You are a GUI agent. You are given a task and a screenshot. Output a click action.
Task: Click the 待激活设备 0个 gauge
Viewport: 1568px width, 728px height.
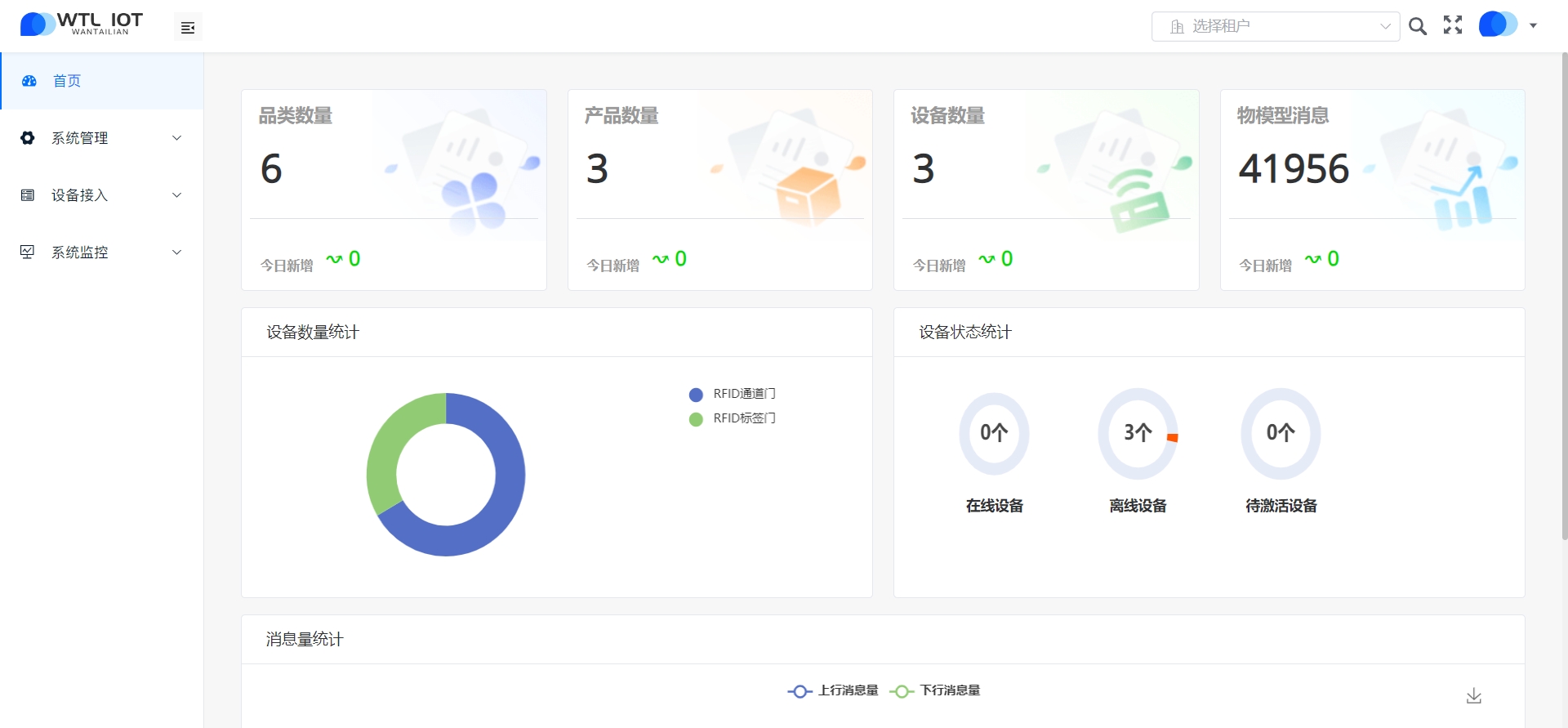coord(1281,434)
